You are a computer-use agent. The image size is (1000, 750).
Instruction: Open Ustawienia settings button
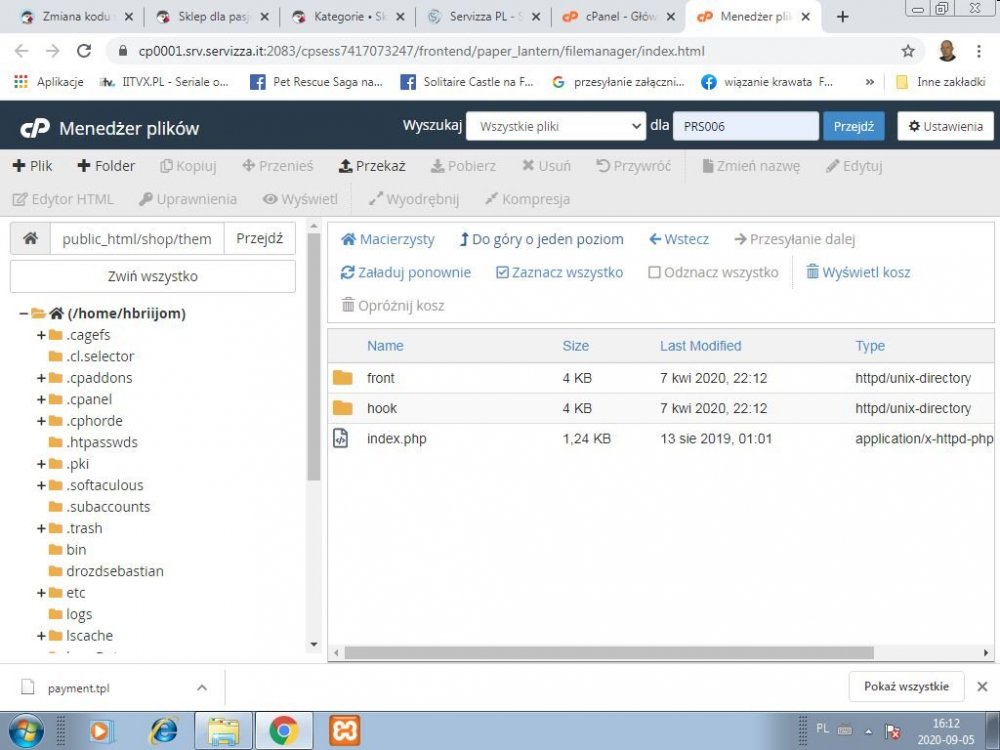945,126
